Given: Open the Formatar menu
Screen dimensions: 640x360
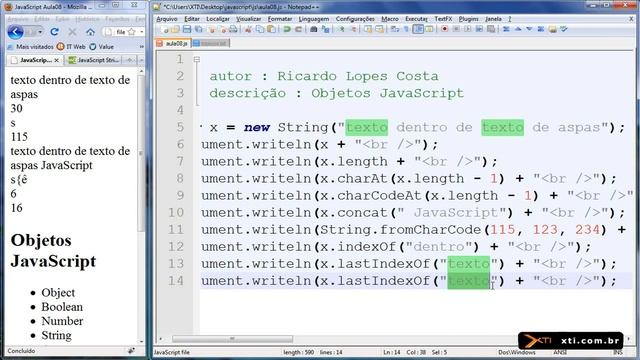Looking at the screenshot, I should click(x=280, y=19).
